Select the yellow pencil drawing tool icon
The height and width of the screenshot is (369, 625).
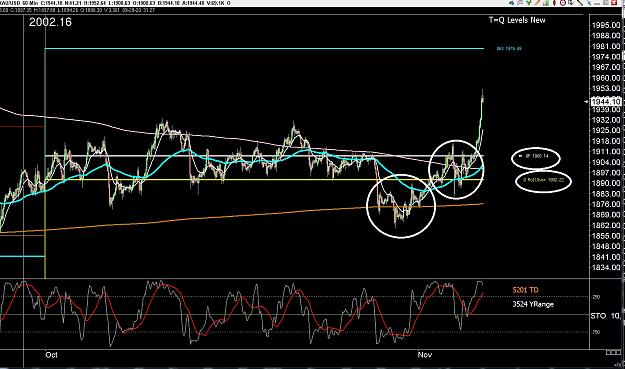pos(537,2)
